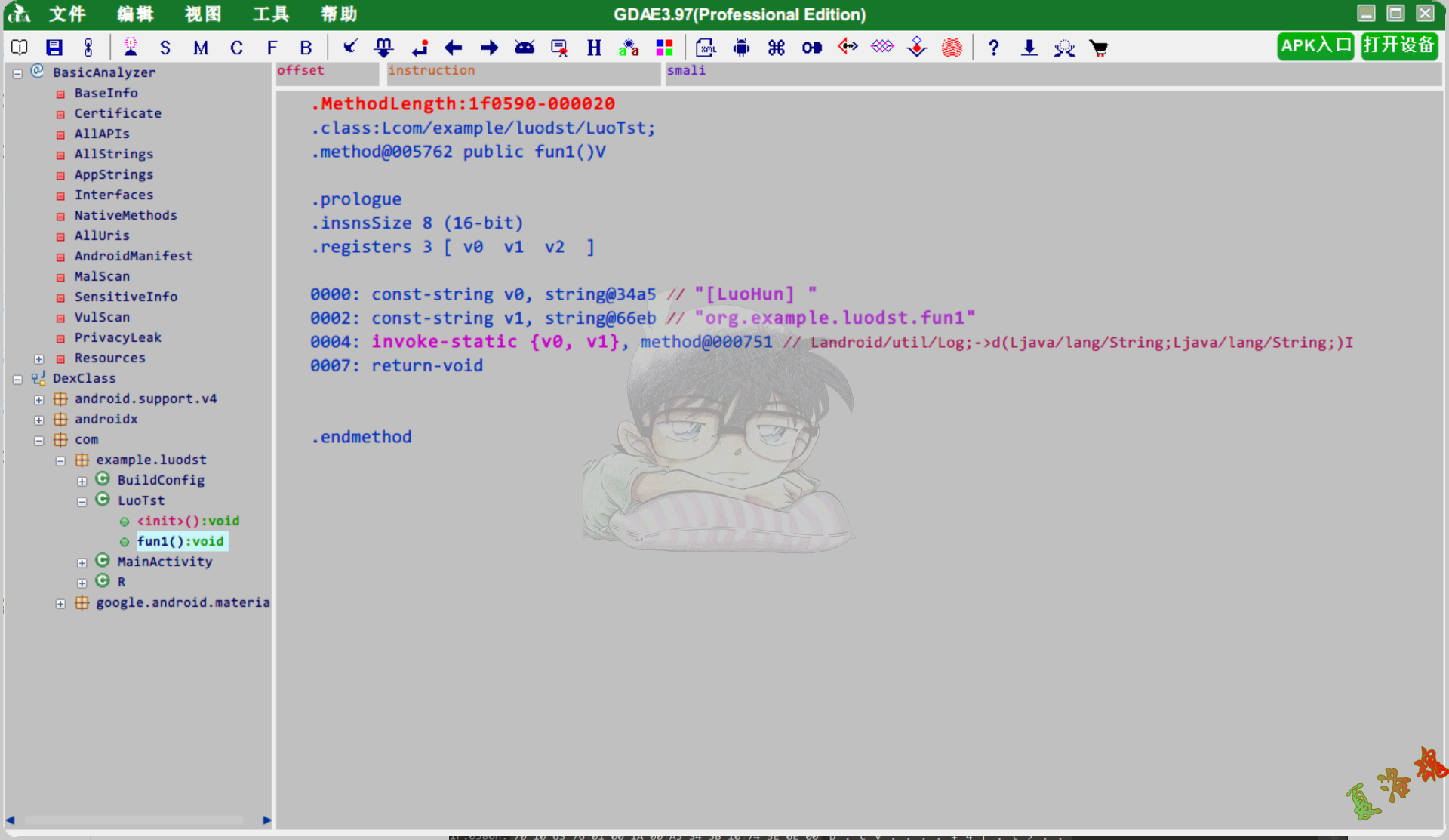This screenshot has height=840, width=1449.
Task: Expand the LuoTst class node
Action: (84, 500)
